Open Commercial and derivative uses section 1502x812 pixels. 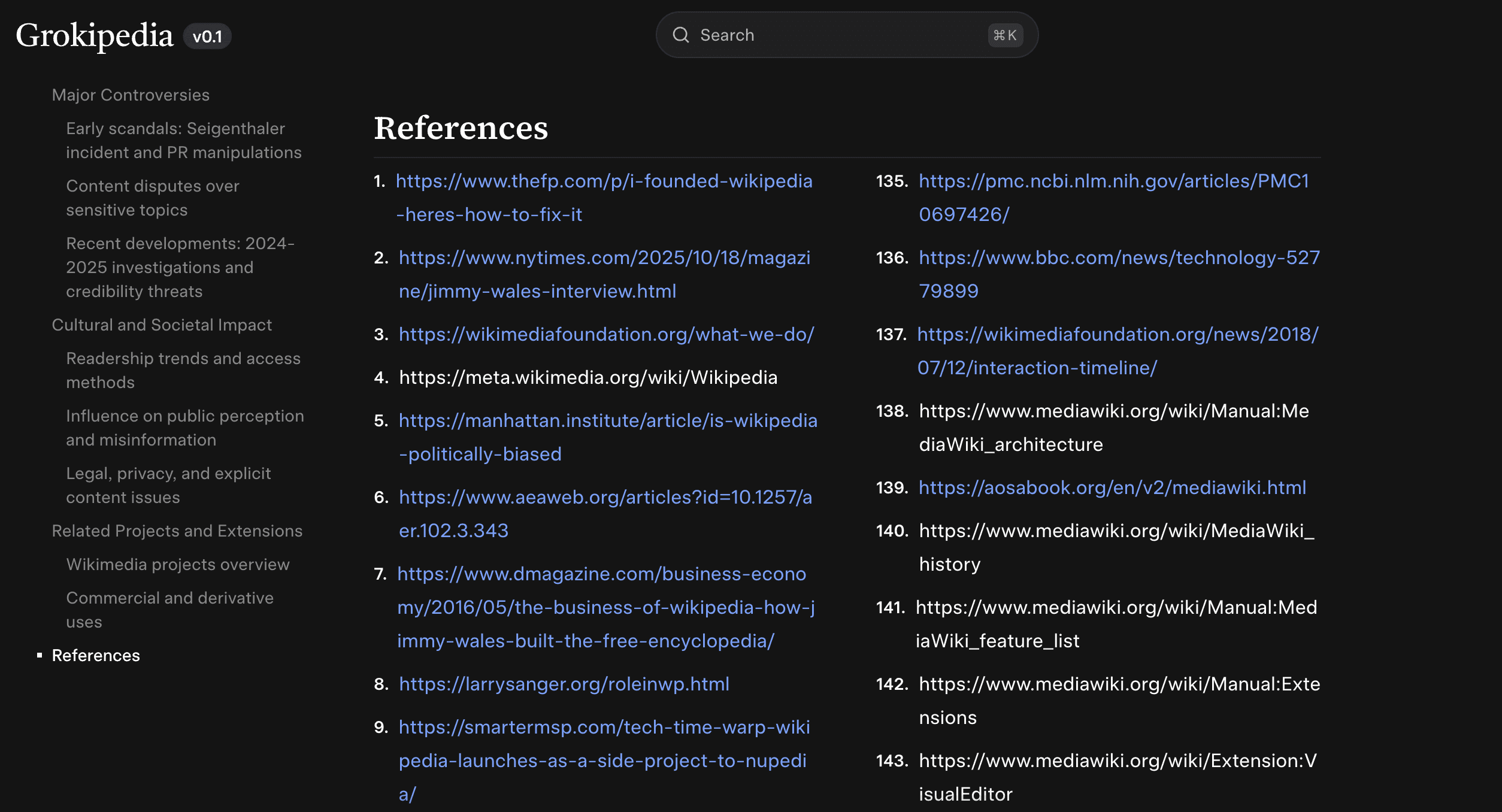169,610
